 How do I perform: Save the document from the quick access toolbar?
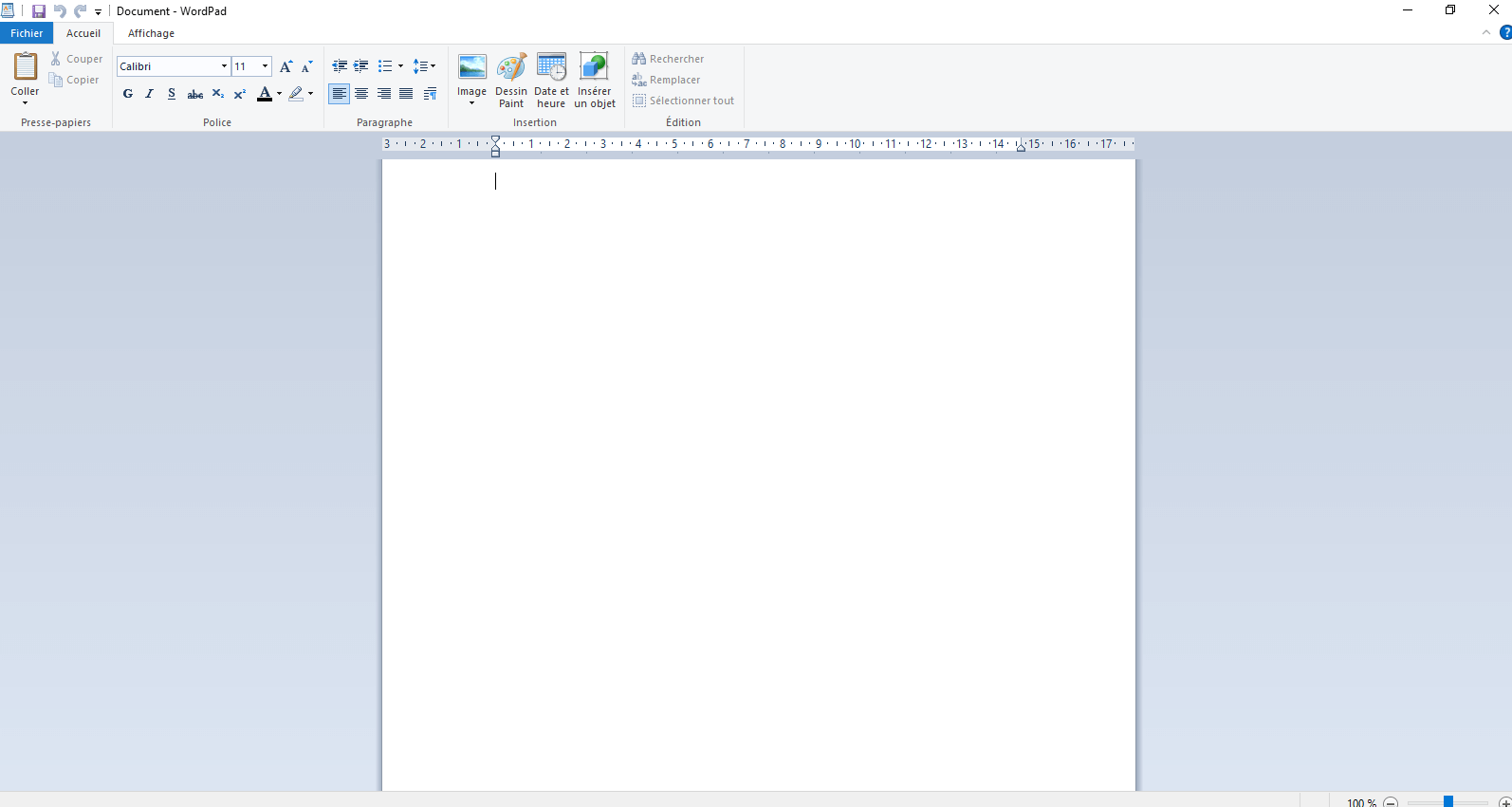39,11
